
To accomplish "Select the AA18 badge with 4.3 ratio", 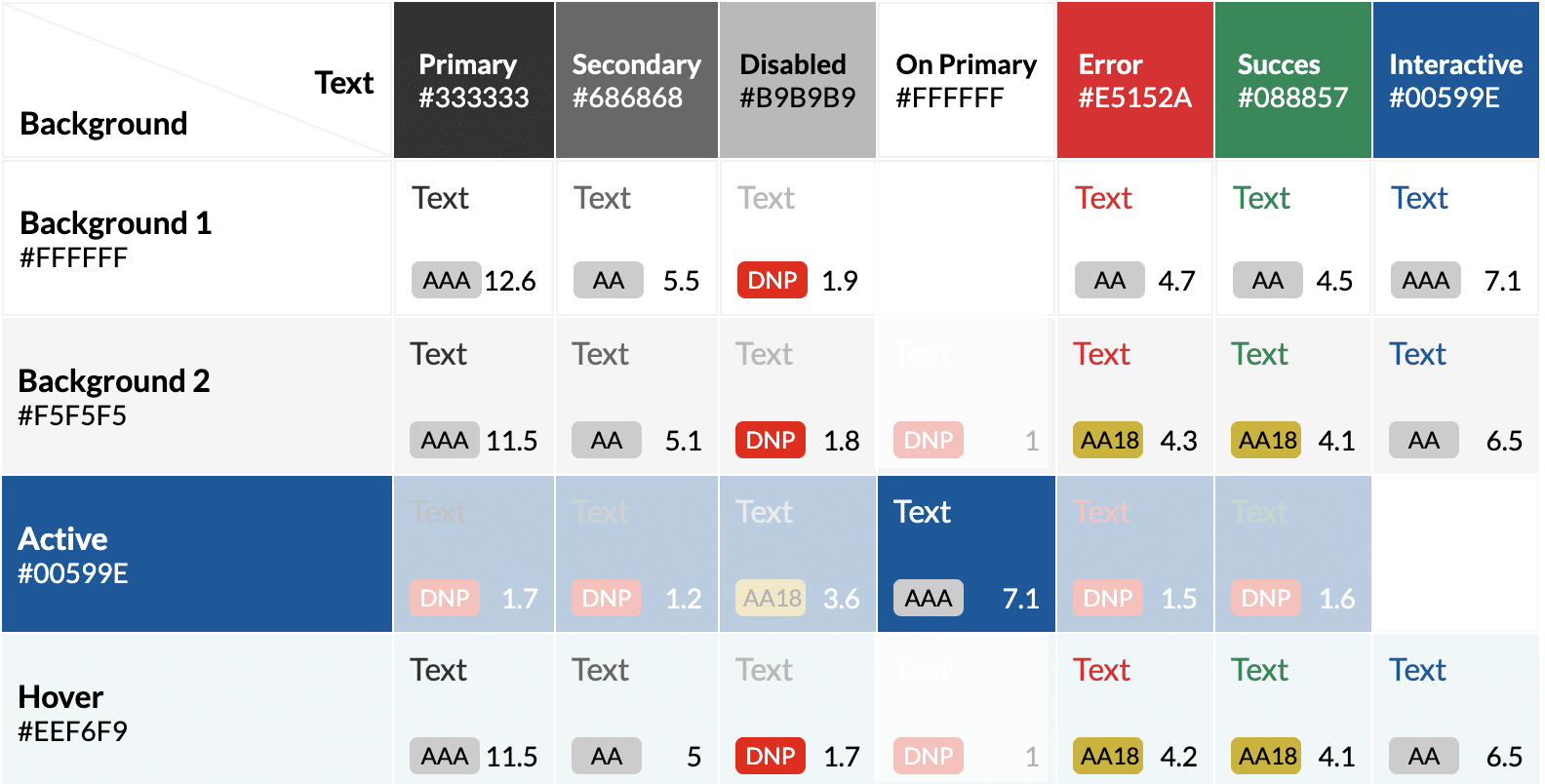I will pos(1108,441).
